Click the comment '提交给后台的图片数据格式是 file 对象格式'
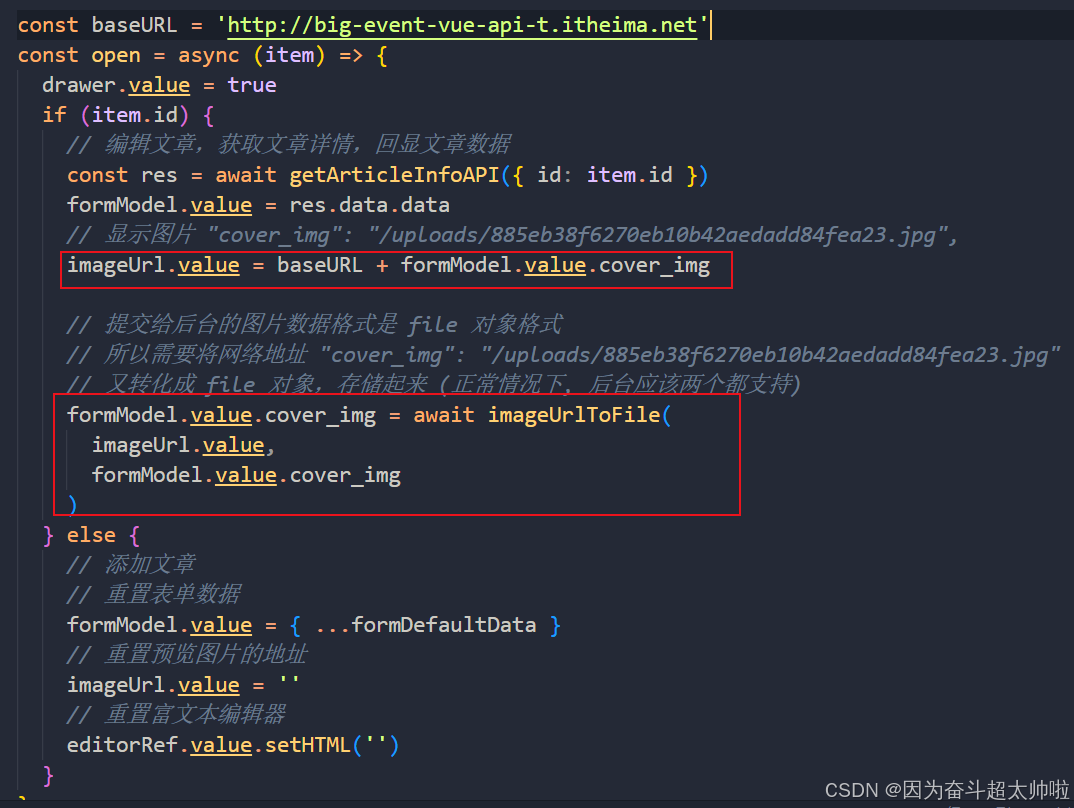1074x808 pixels. pos(314,325)
